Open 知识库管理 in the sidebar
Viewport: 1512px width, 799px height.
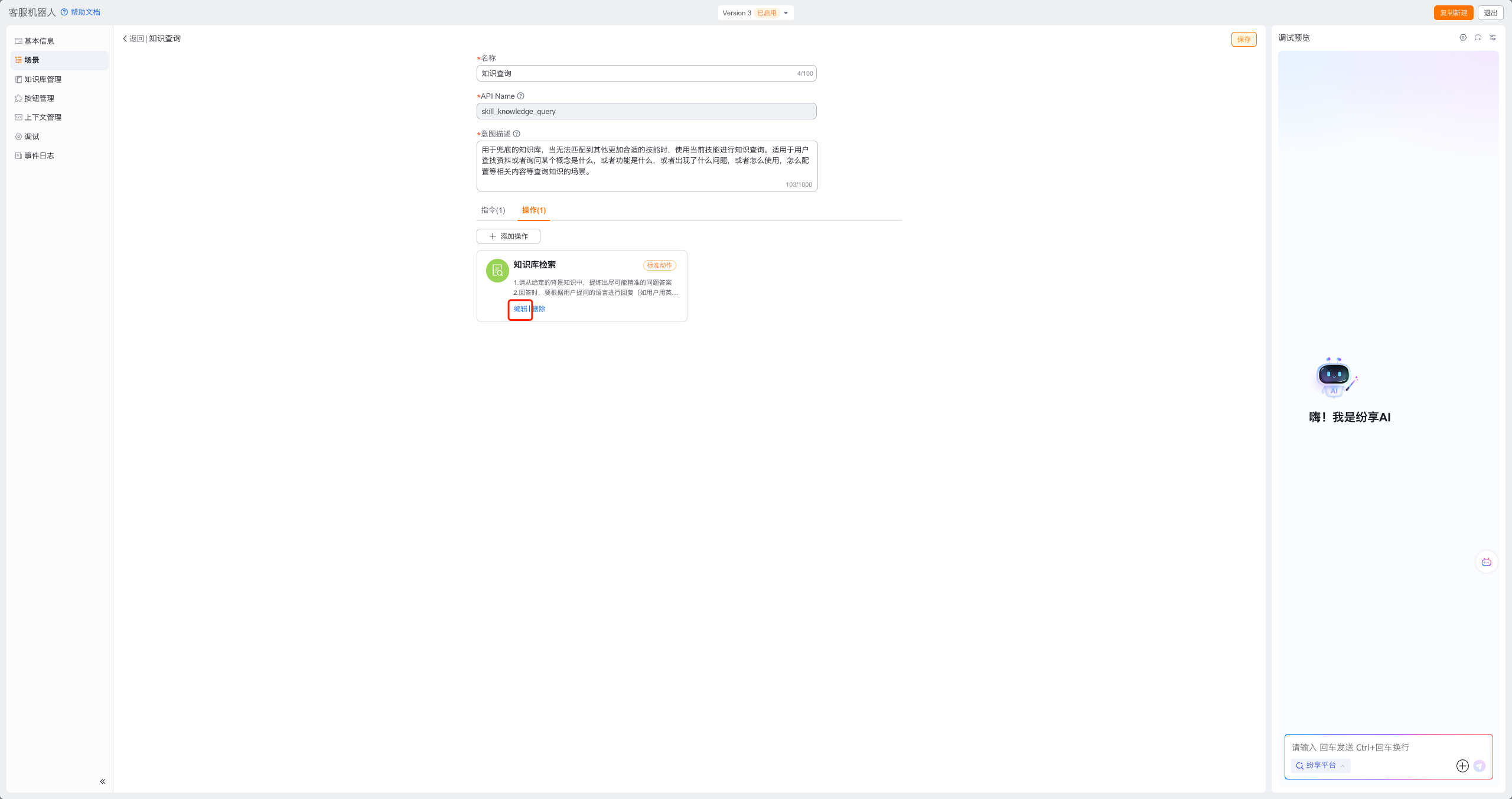[43, 79]
